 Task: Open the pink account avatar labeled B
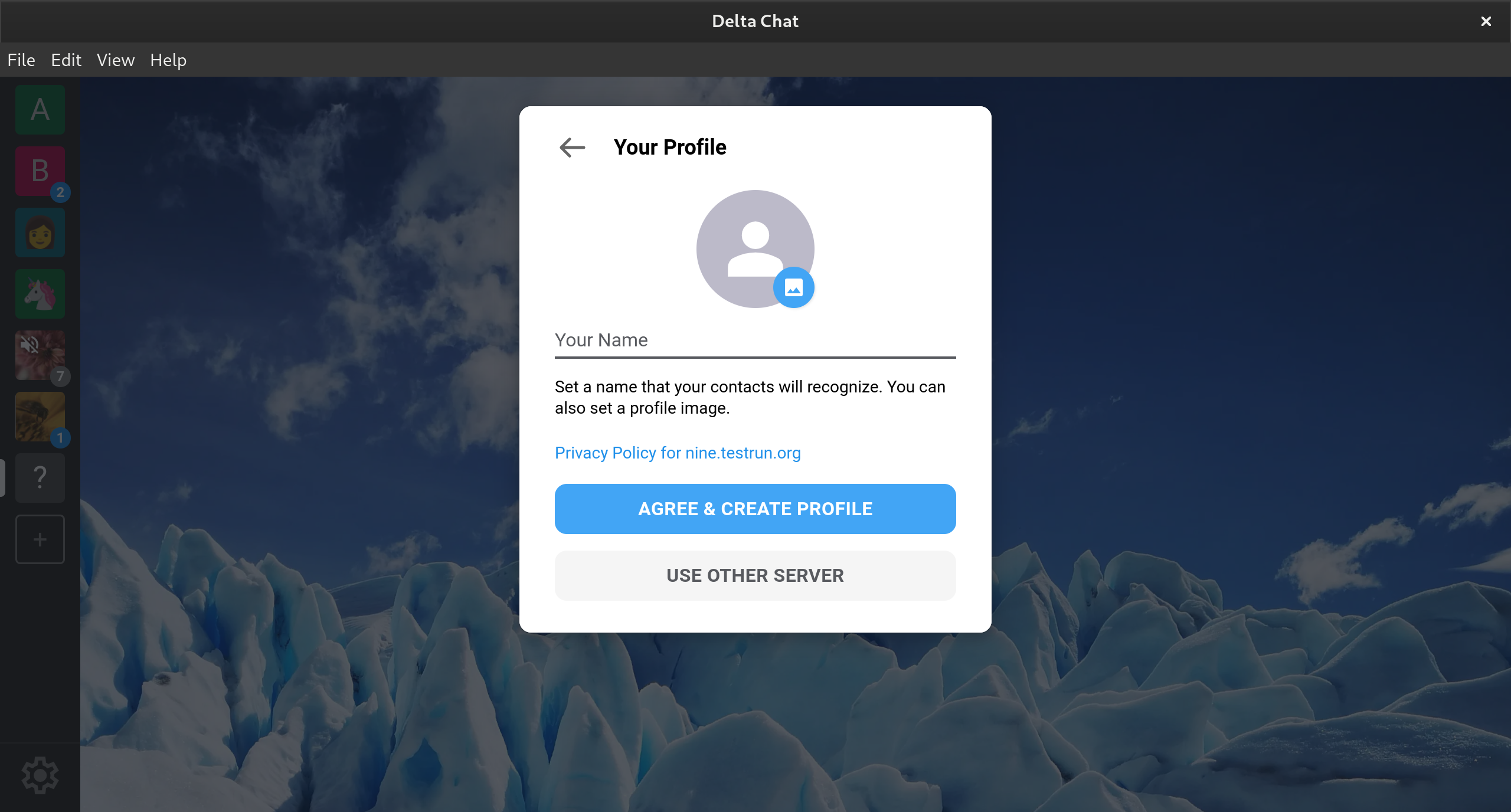40,171
